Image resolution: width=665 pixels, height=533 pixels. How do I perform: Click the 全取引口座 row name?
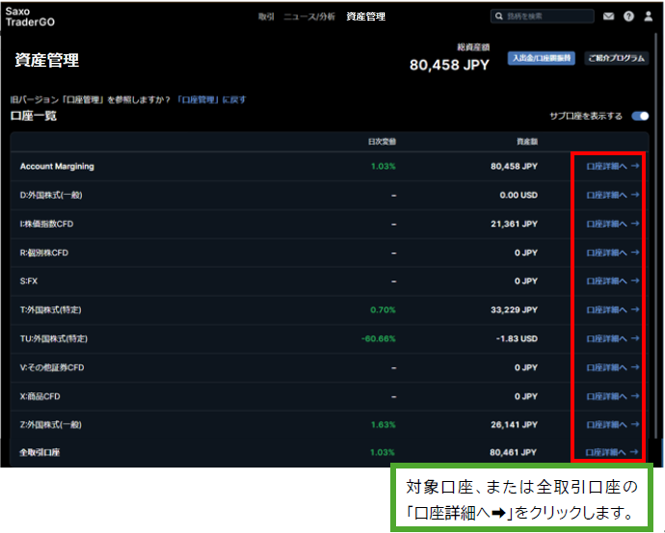pyautogui.click(x=39, y=452)
